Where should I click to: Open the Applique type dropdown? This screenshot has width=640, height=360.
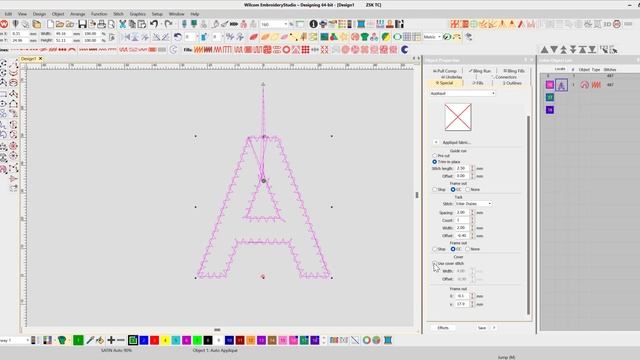[462, 93]
